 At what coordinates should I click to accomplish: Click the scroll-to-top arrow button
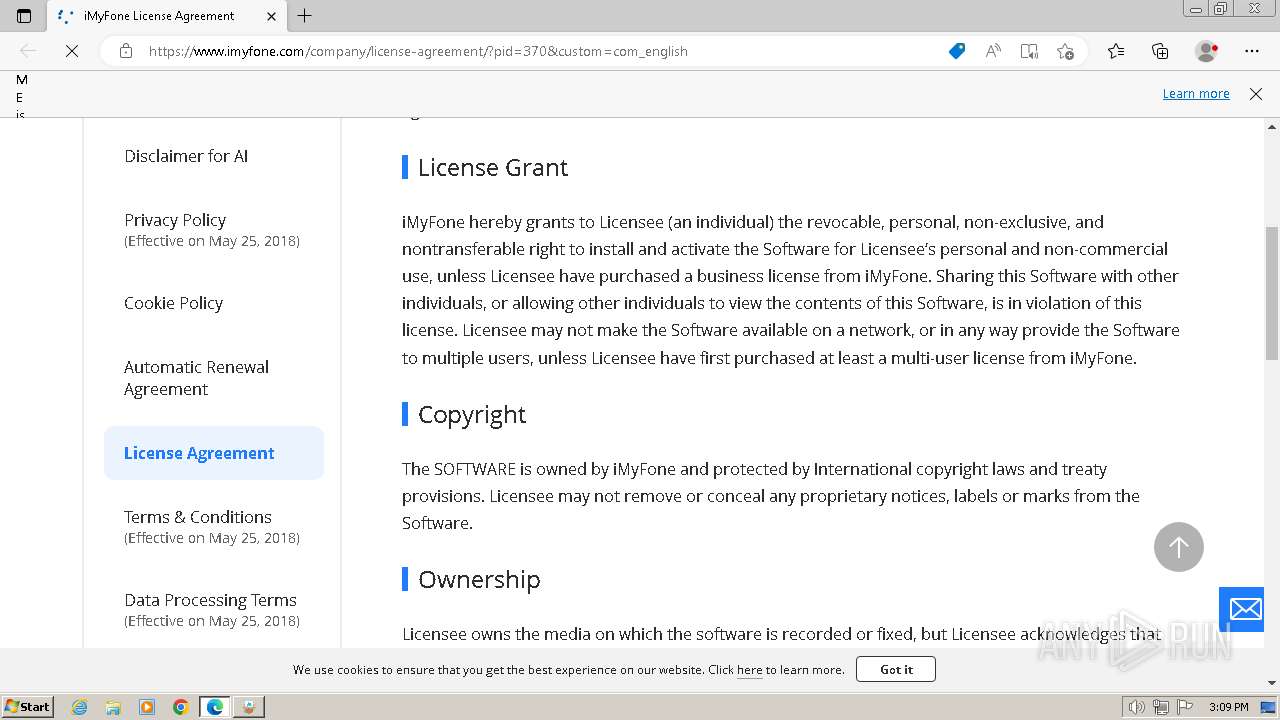pos(1179,547)
